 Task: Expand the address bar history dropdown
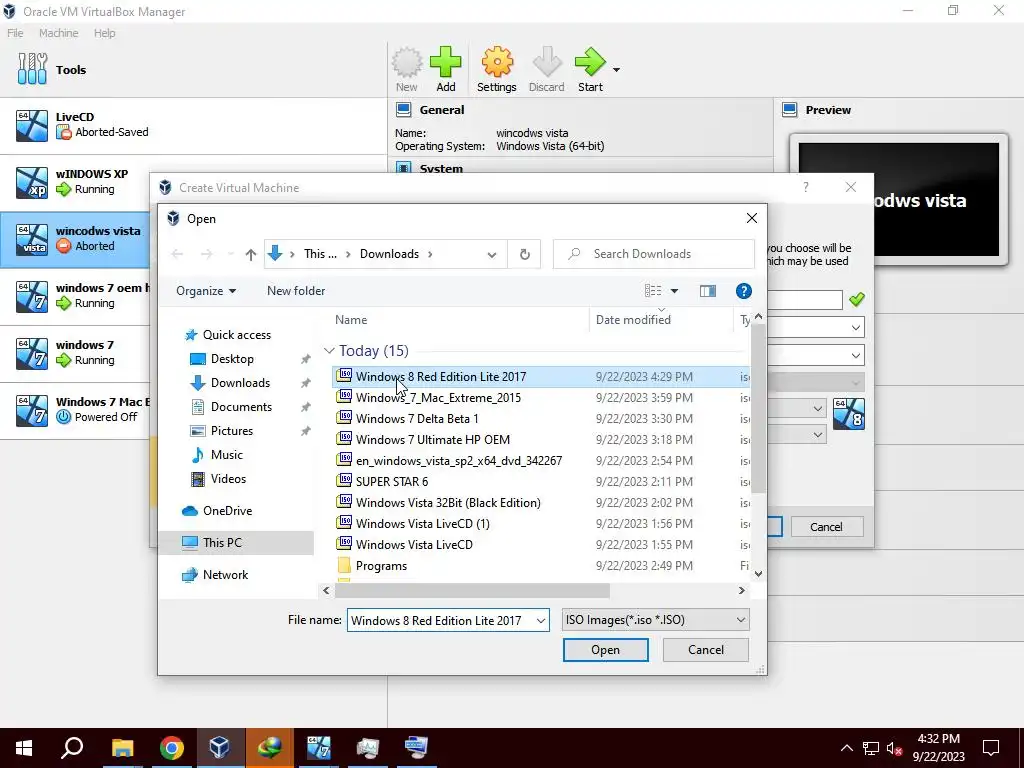[x=492, y=255]
